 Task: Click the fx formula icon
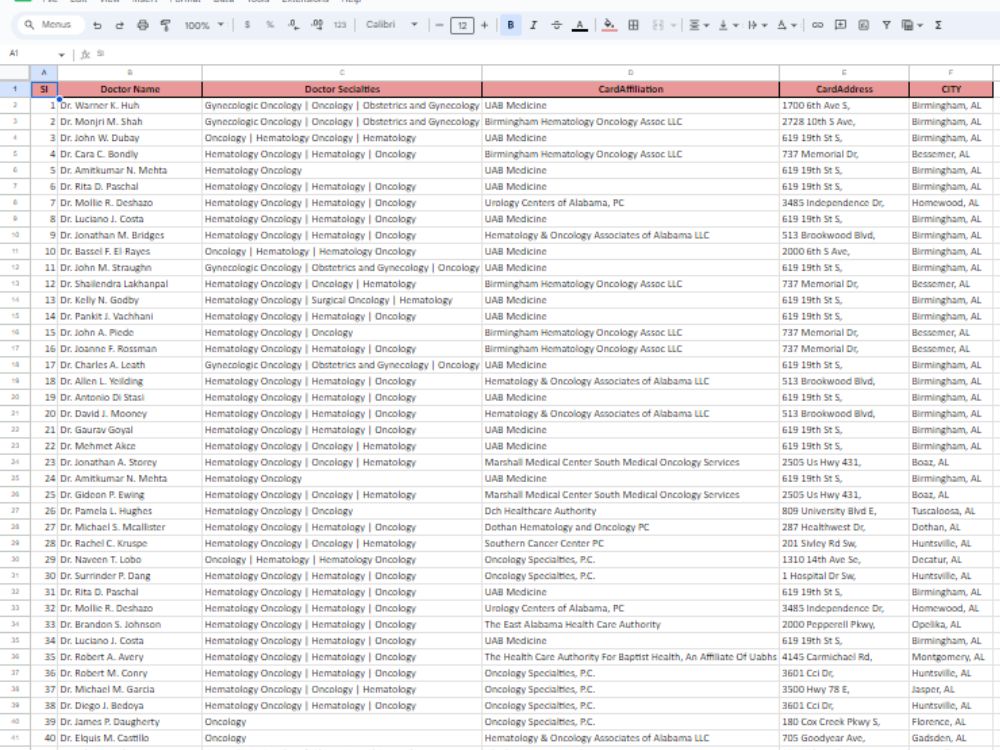[85, 54]
